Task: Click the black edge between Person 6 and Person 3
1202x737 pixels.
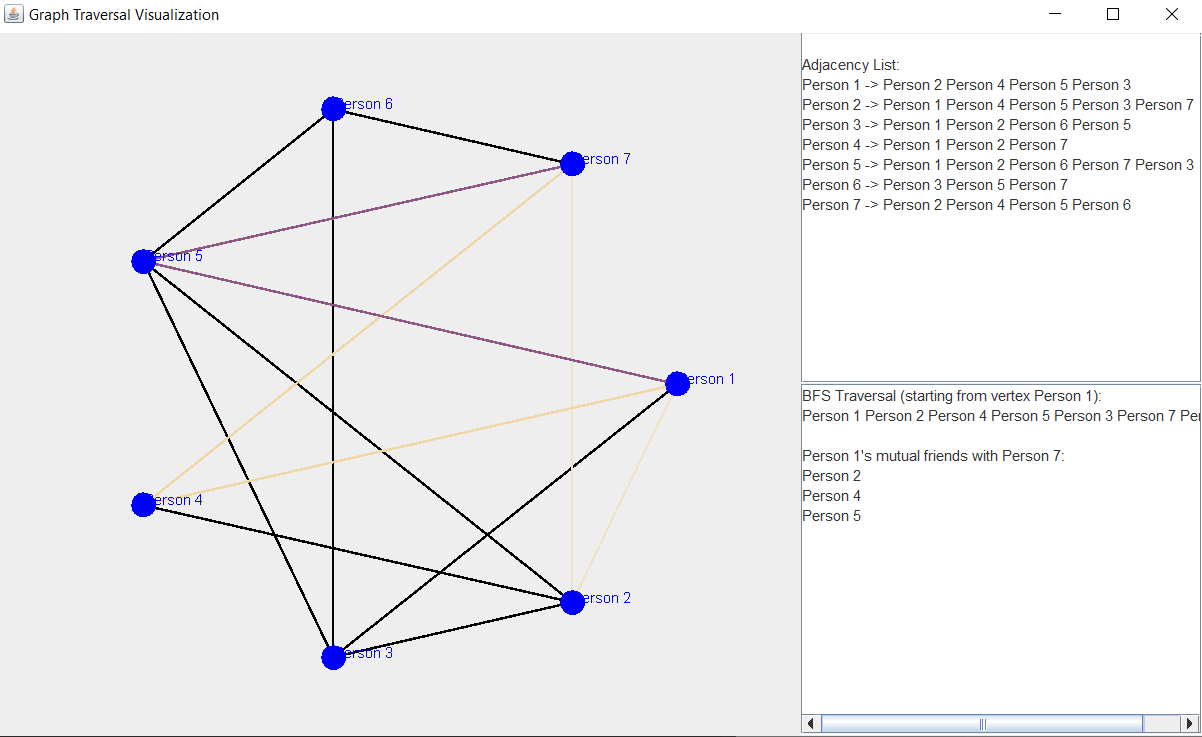Action: (x=334, y=400)
